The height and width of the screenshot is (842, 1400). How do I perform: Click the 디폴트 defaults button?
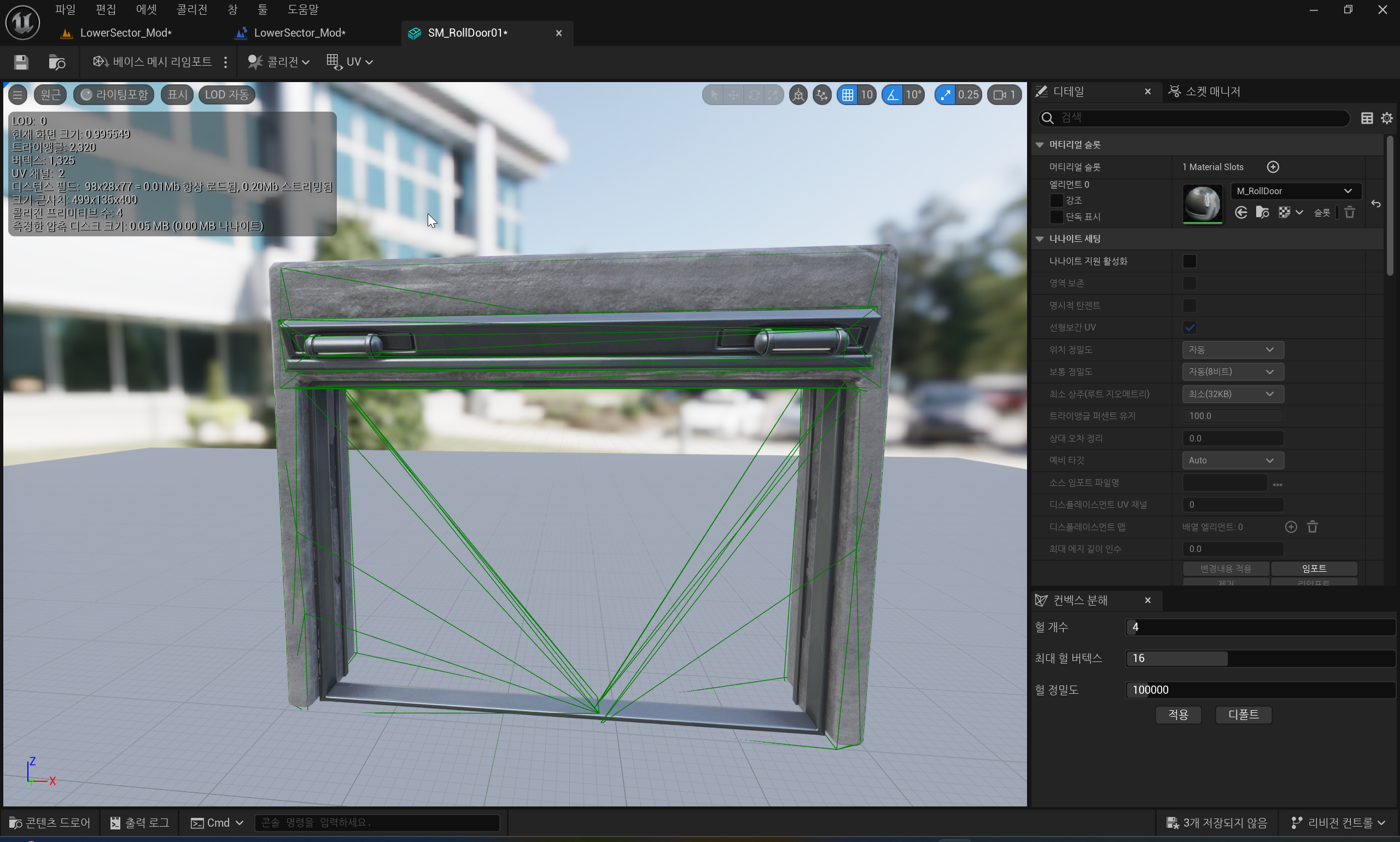1243,715
